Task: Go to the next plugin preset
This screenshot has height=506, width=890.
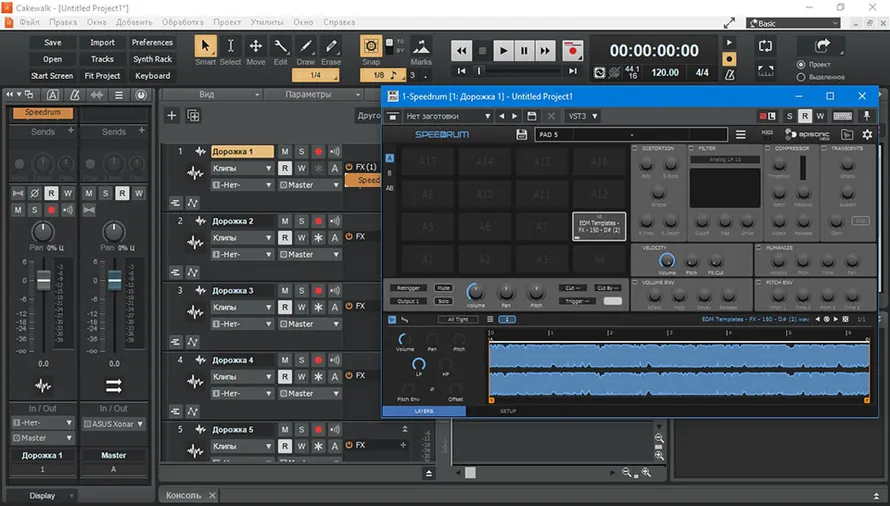Action: click(x=515, y=116)
